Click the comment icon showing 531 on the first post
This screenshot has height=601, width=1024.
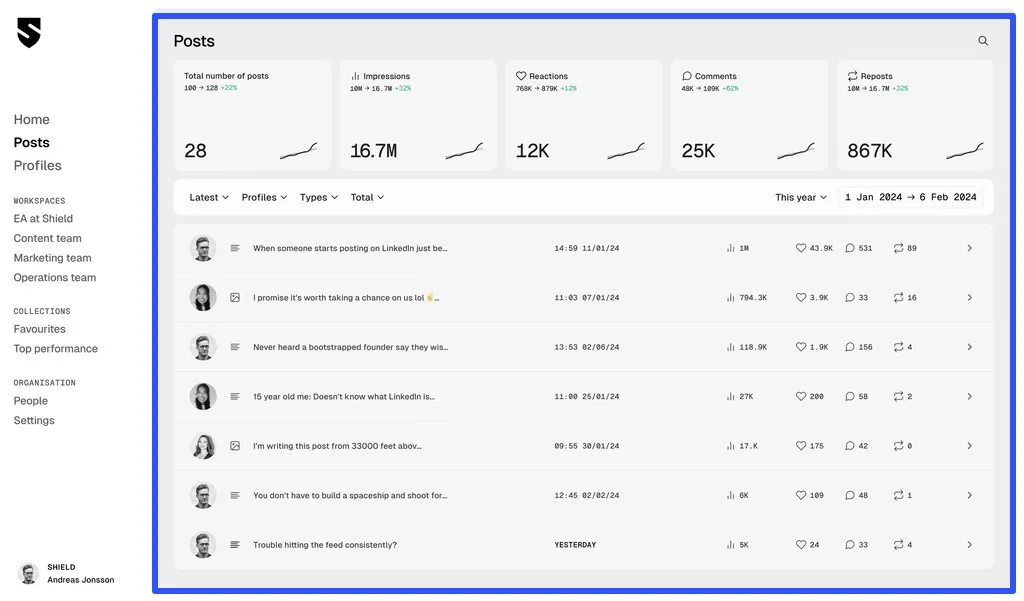pos(849,247)
